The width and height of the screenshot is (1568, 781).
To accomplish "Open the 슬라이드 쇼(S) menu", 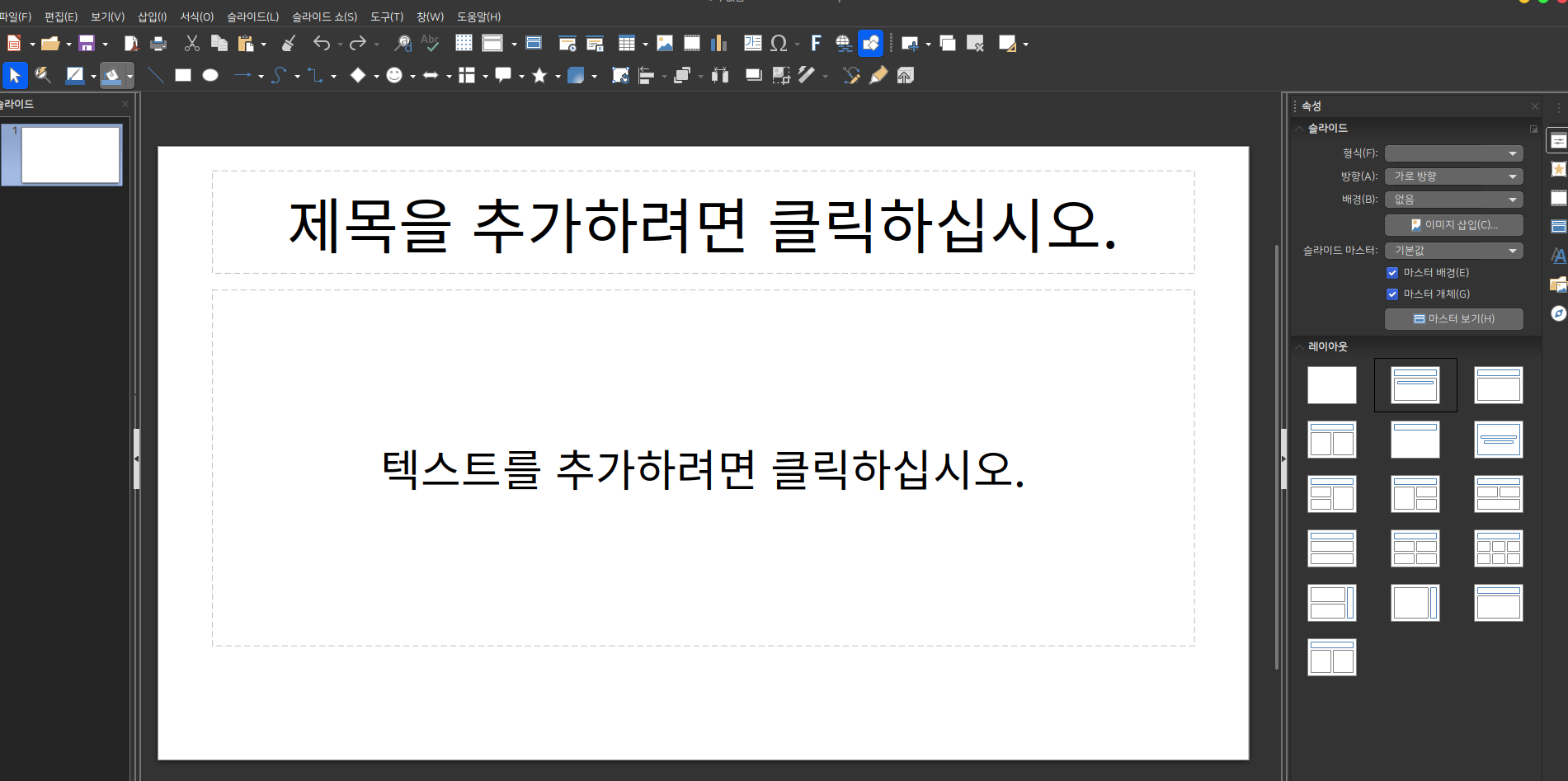I will (x=324, y=16).
